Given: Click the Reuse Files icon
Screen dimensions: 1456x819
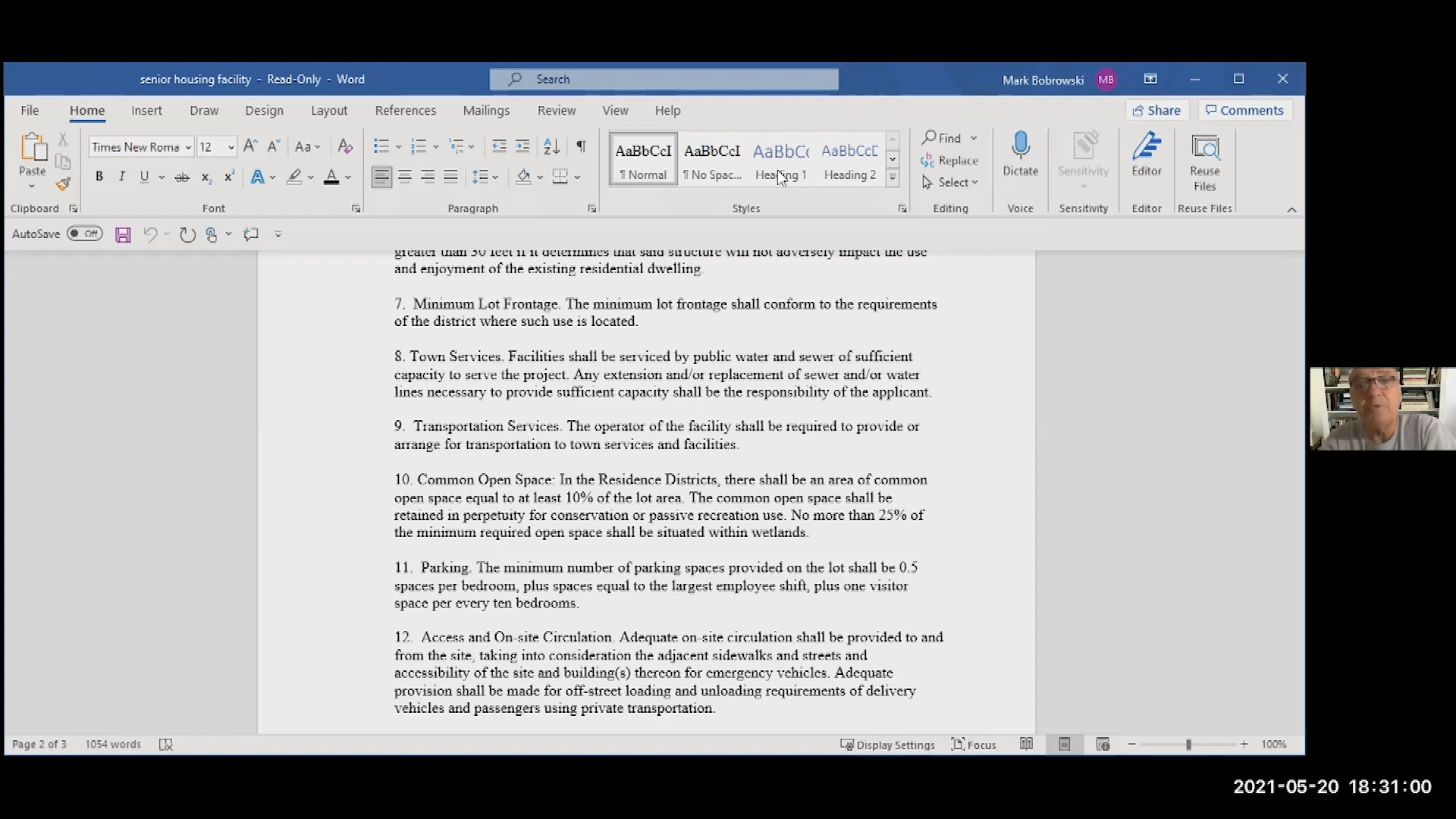Looking at the screenshot, I should point(1204,148).
